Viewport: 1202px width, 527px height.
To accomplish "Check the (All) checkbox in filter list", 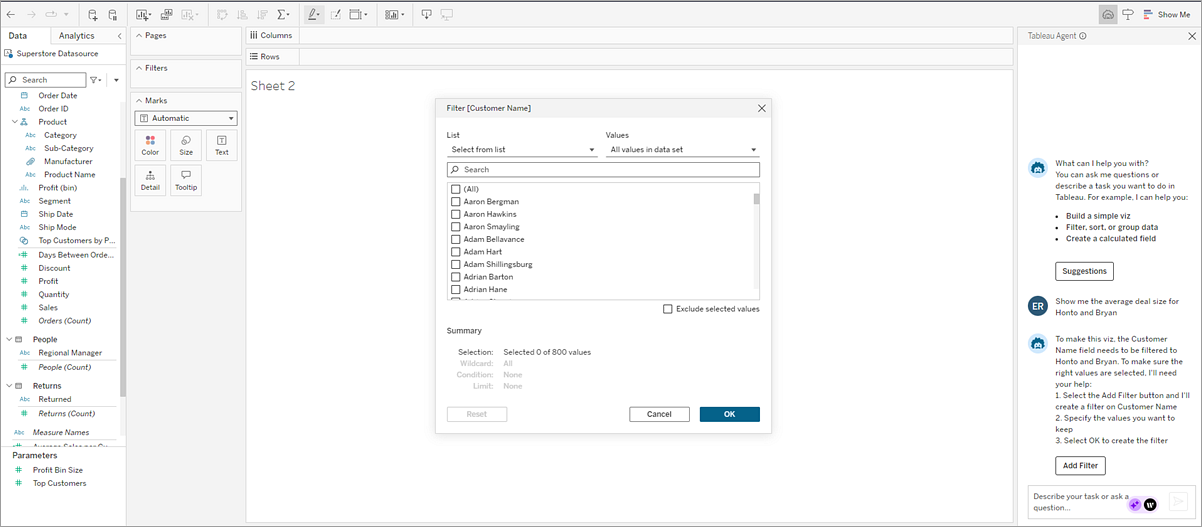I will pos(456,189).
